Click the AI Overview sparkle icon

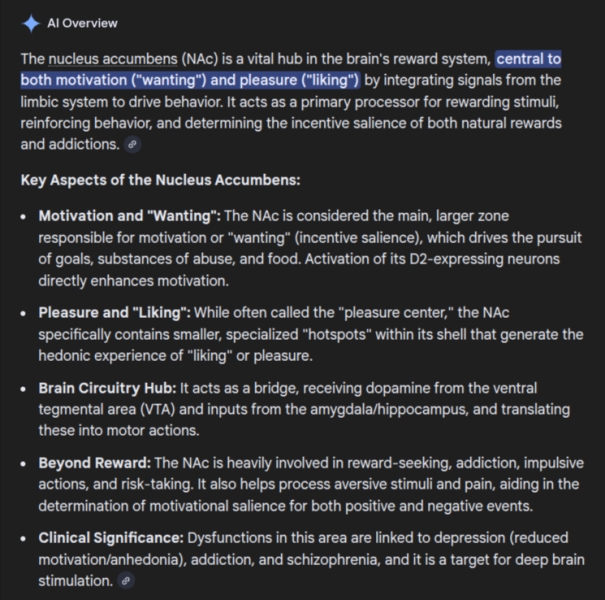(x=31, y=23)
